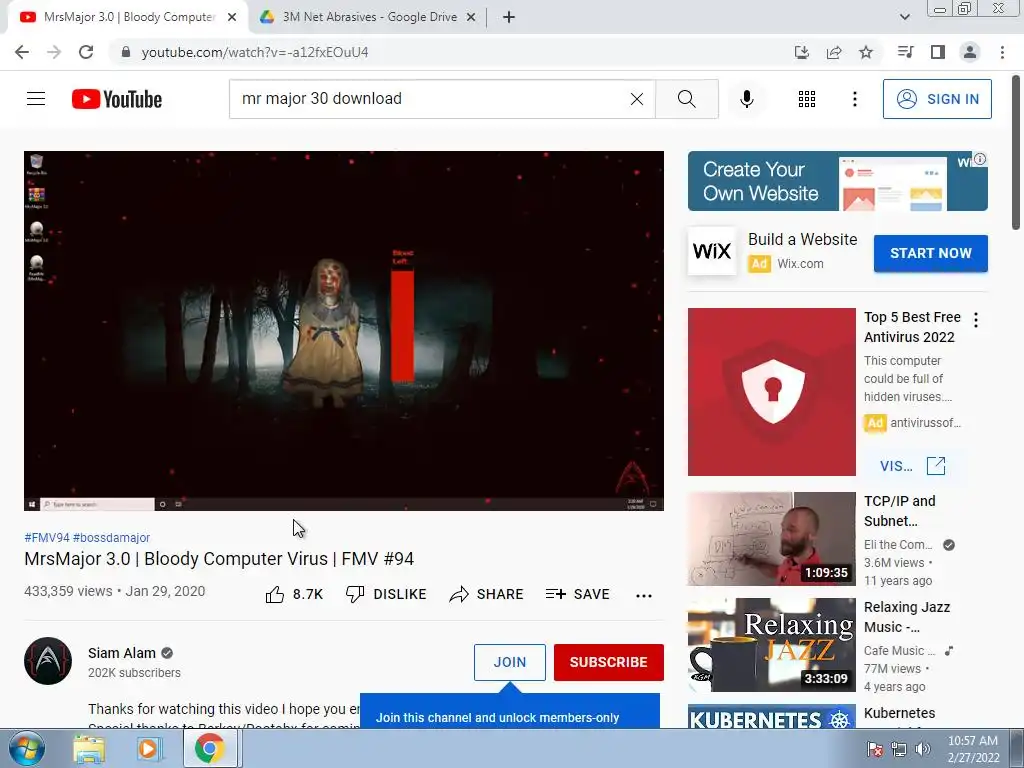Share this page icon in address bar
Image resolution: width=1024 pixels, height=768 pixels.
(x=834, y=52)
